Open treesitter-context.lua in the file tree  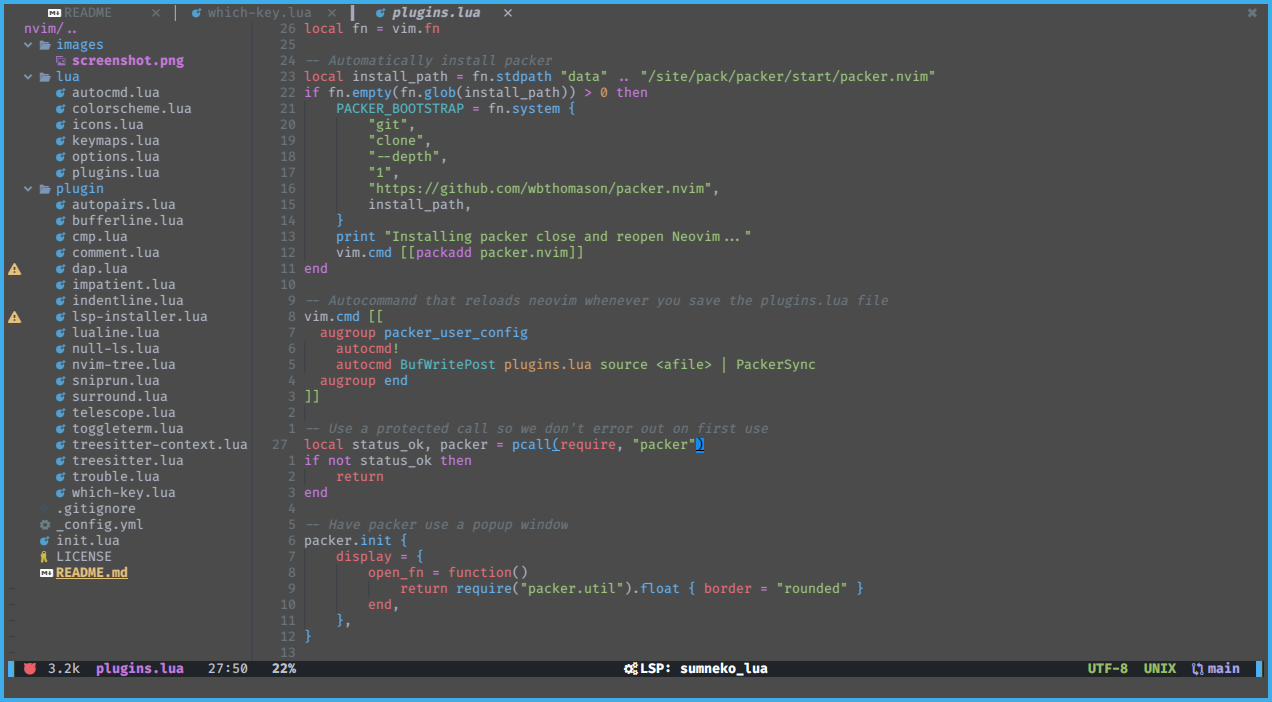click(159, 445)
